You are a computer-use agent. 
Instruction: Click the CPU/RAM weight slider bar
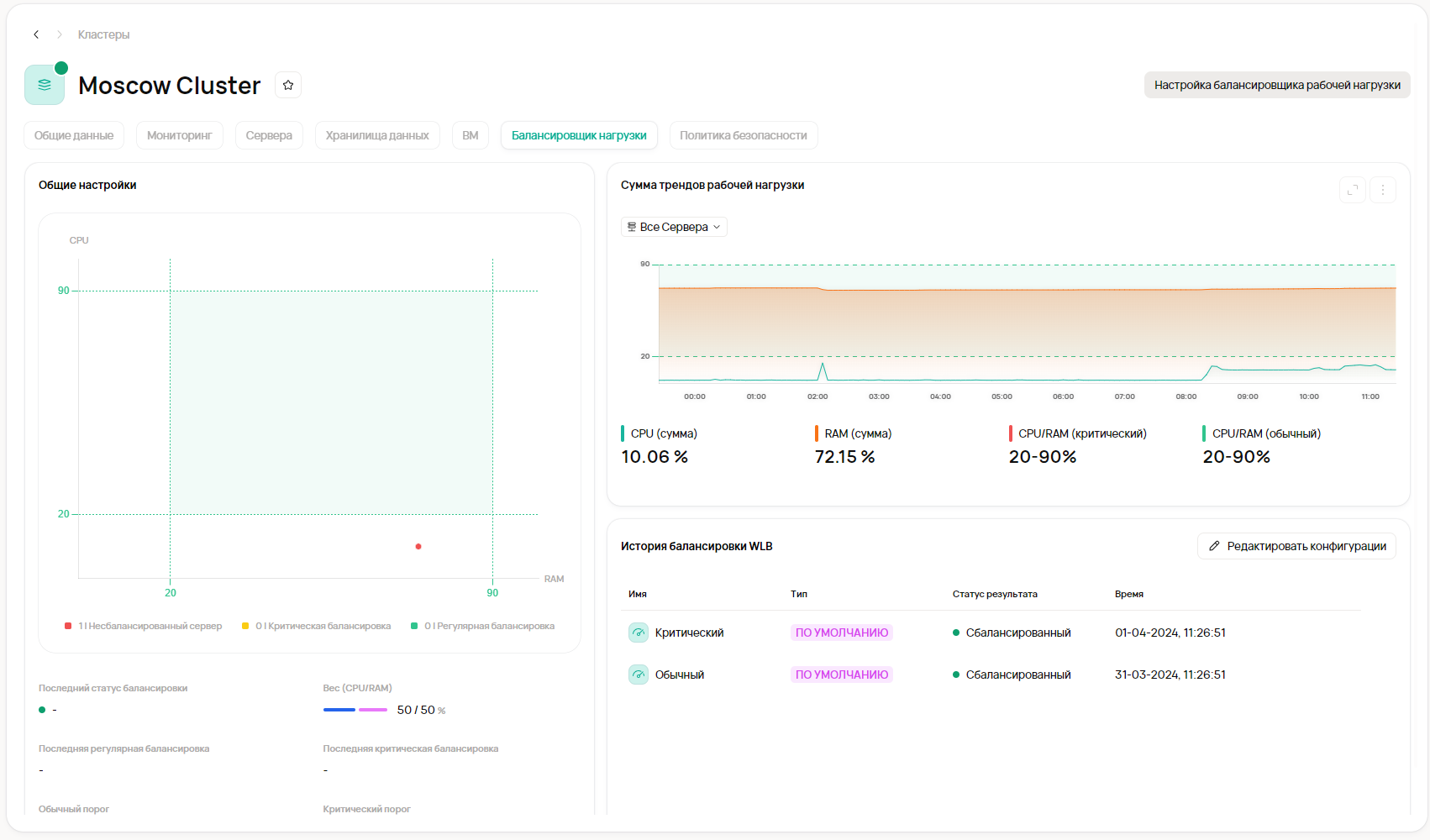[x=355, y=710]
